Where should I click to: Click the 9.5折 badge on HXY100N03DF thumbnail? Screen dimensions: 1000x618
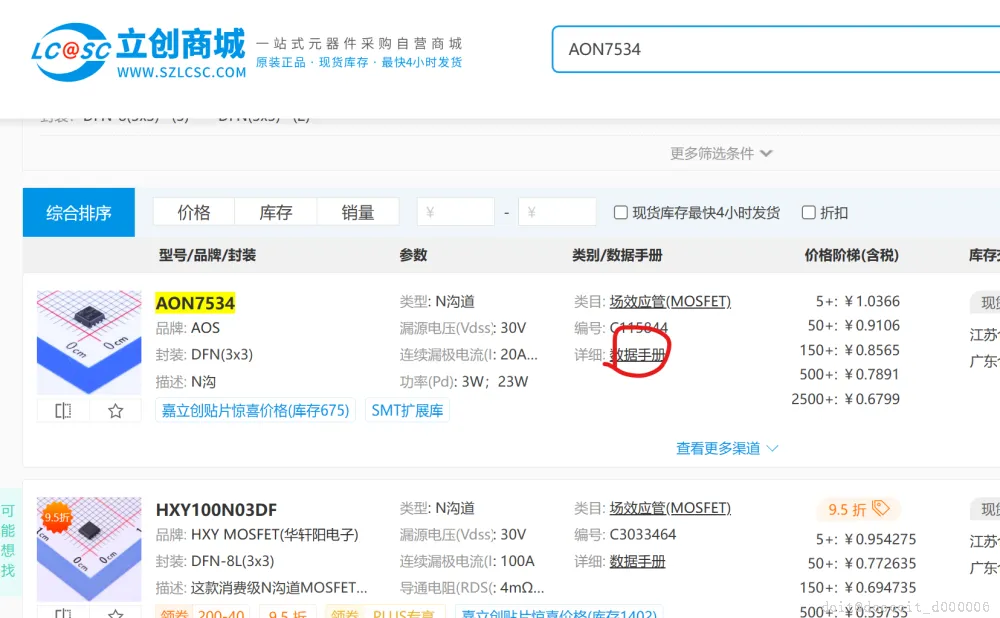57,517
